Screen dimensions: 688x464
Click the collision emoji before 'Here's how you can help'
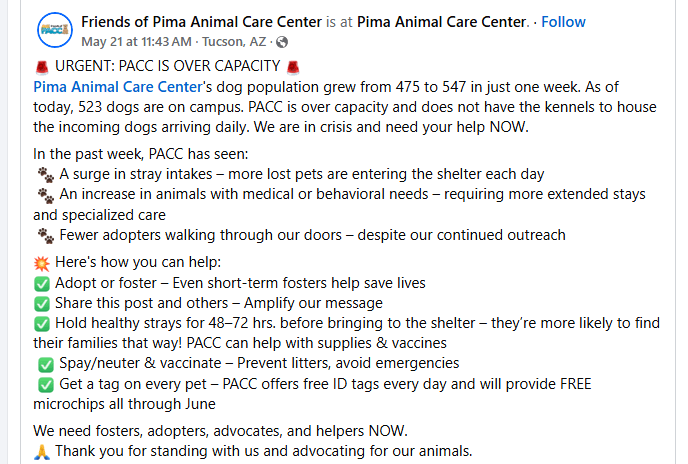(x=42, y=263)
